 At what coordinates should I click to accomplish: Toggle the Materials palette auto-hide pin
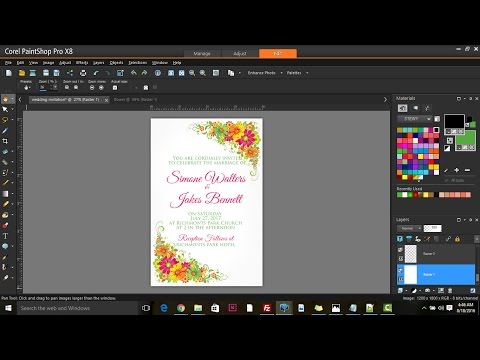(x=470, y=99)
